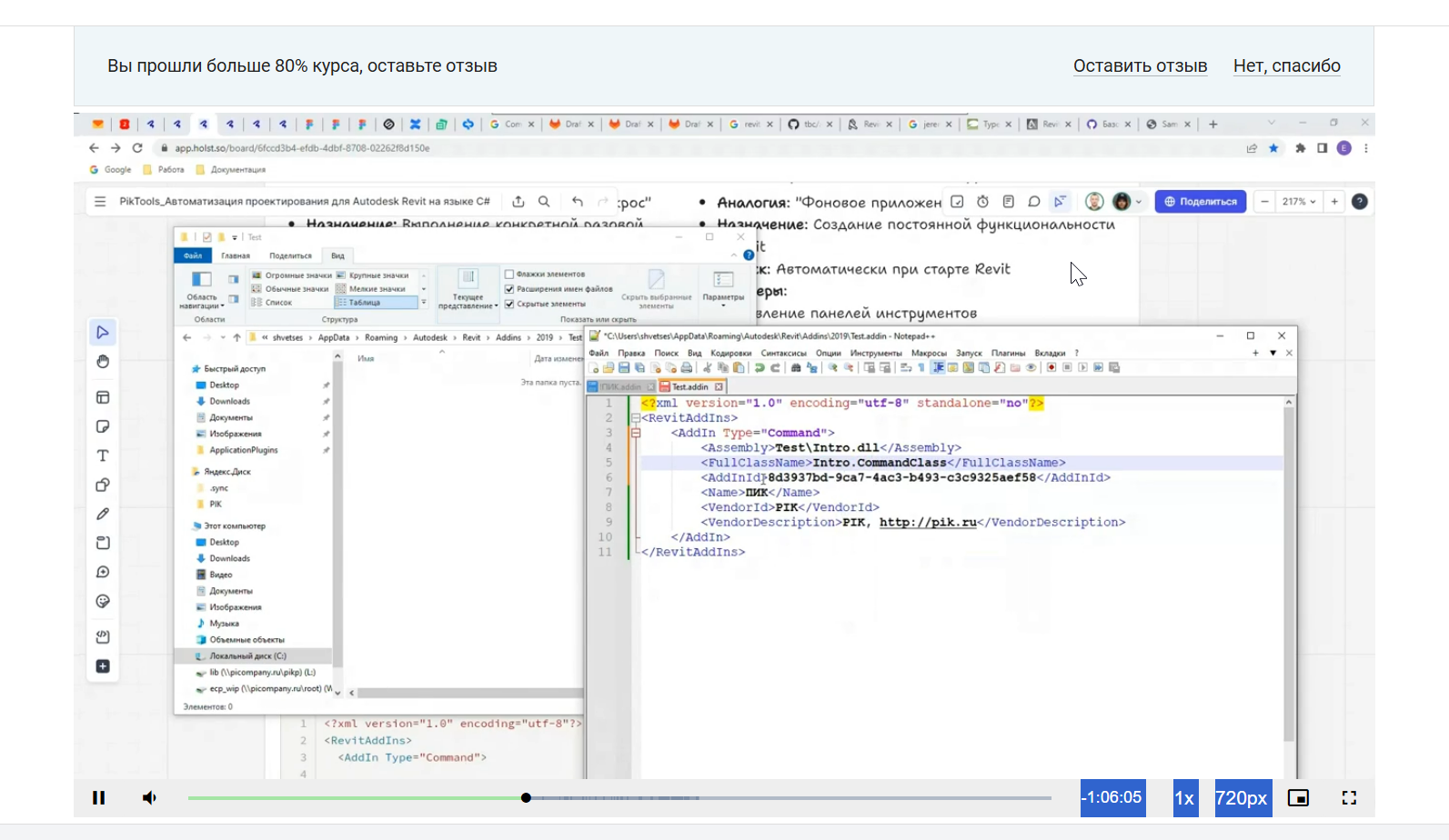Open the board timer icon
1449x840 pixels.
pyautogui.click(x=982, y=202)
